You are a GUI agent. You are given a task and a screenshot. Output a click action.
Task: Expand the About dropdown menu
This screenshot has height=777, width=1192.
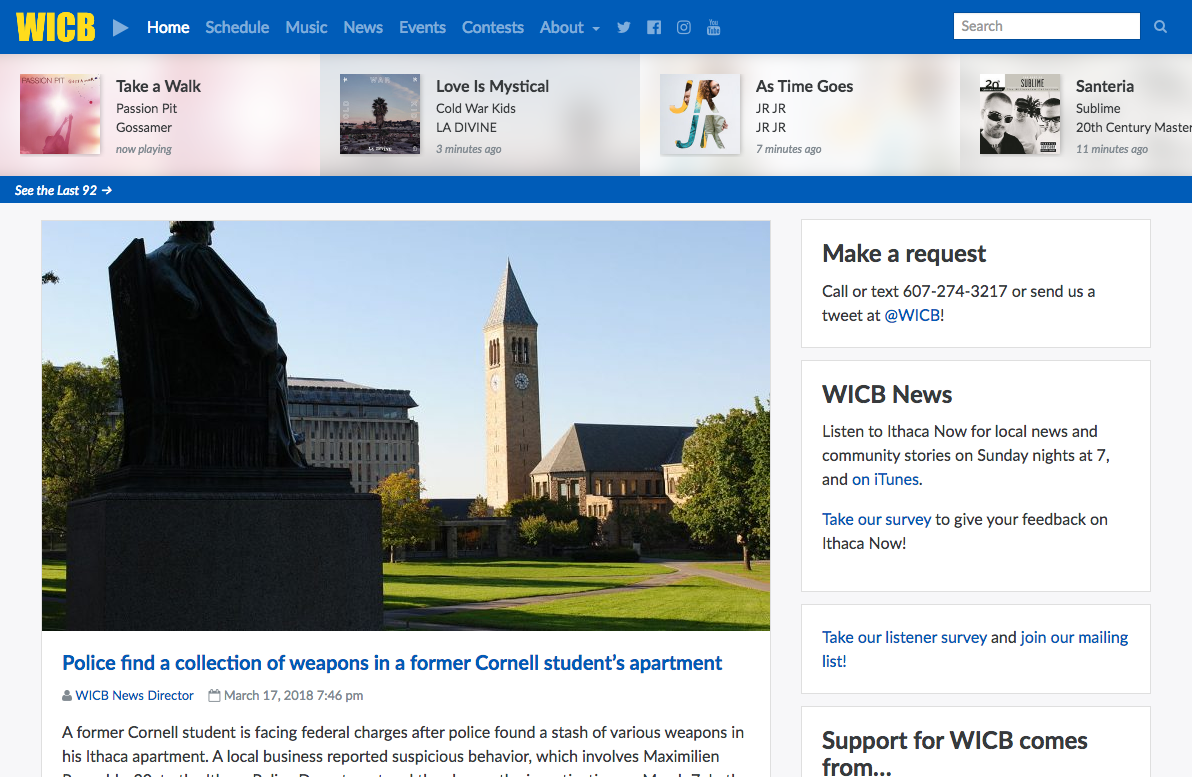tap(570, 27)
